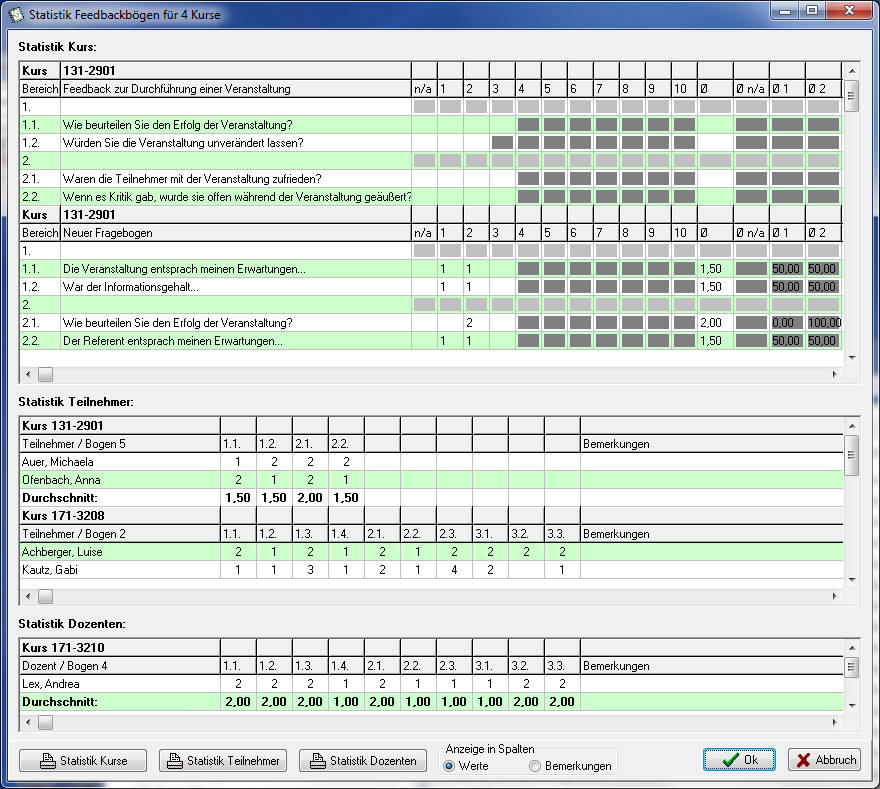Viewport: 880px width, 789px height.
Task: Click the Statistik Teilnehmer table's left scroll arrow
Action: [x=28, y=597]
